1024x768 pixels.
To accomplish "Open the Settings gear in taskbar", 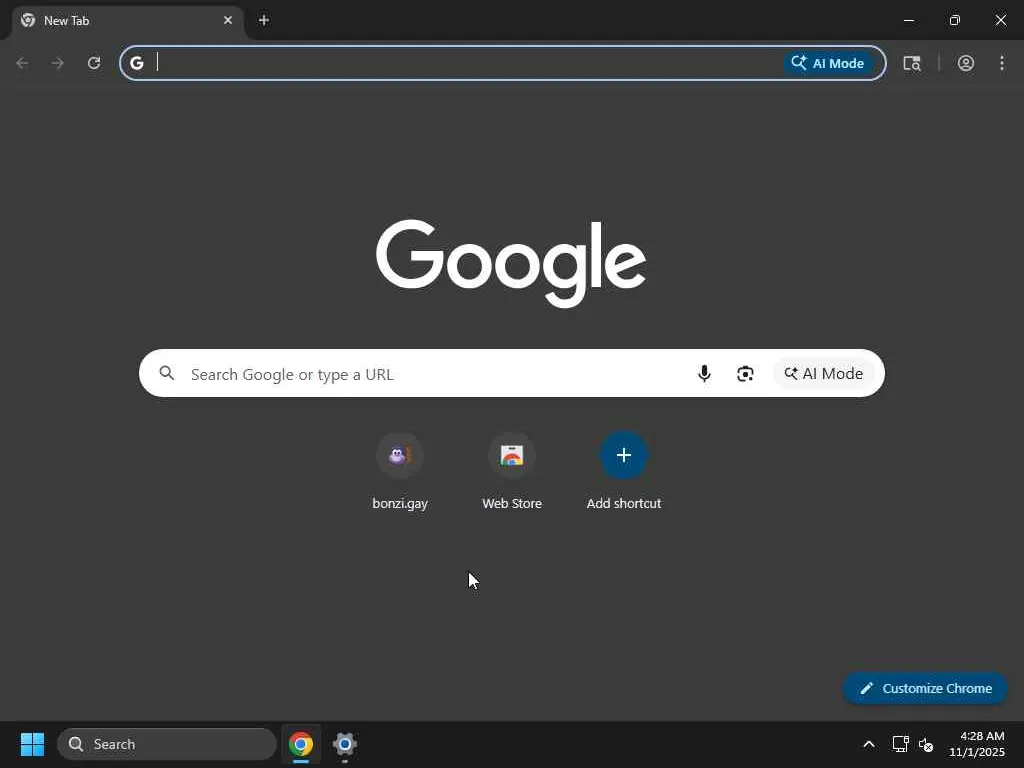I will tap(345, 744).
